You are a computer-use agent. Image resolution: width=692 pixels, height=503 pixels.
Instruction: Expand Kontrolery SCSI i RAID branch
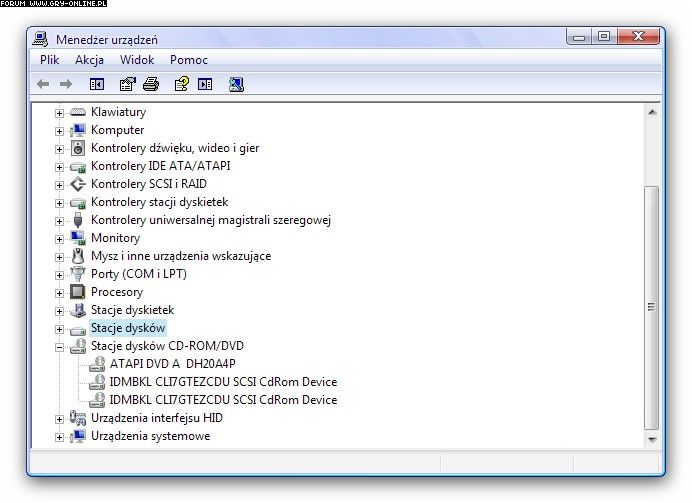click(x=60, y=185)
